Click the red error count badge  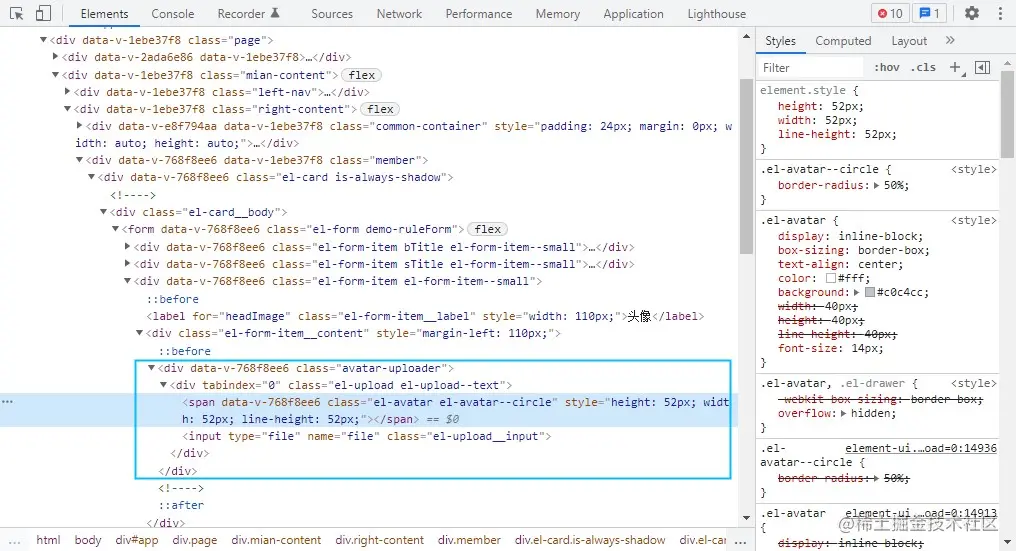pos(890,14)
